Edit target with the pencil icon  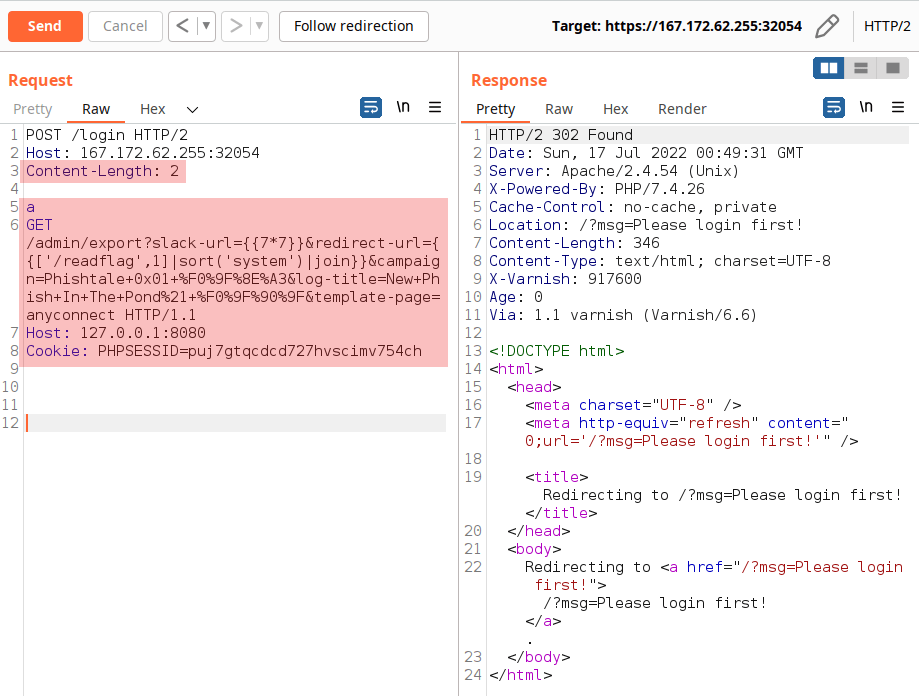click(x=827, y=26)
